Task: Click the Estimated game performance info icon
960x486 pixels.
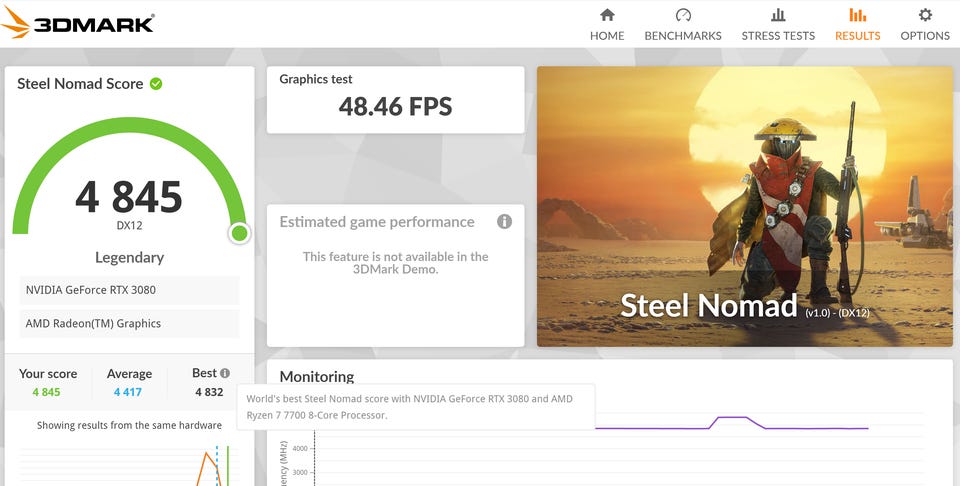Action: point(505,221)
